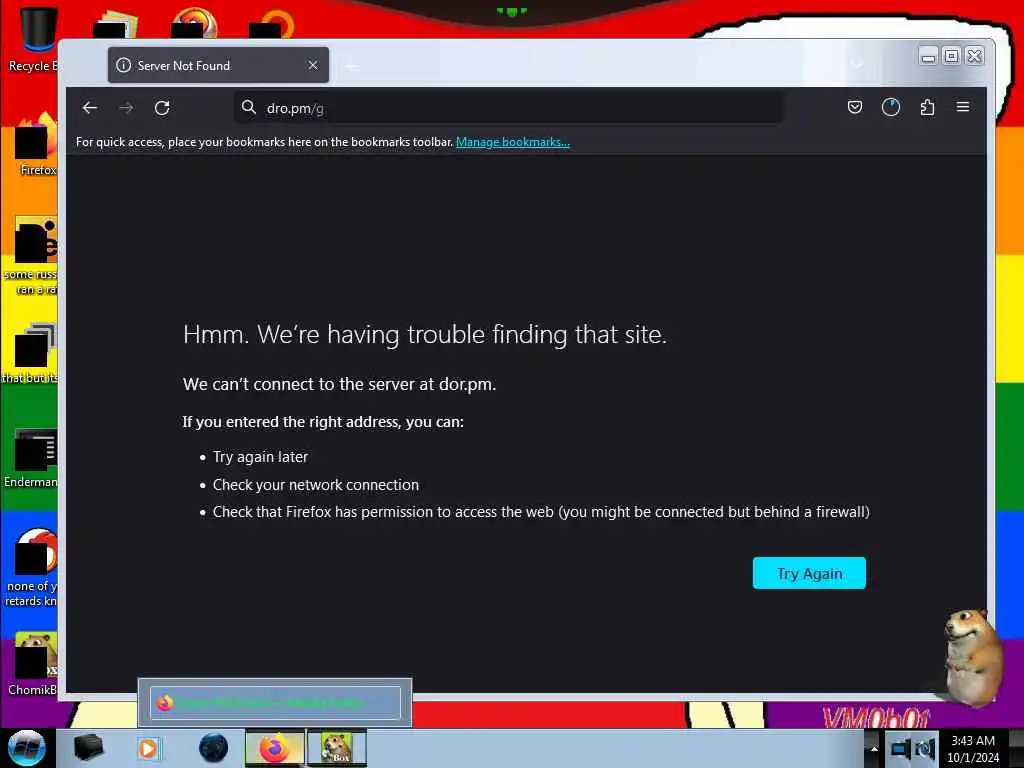Open the media player taskbar icon
Viewport: 1024px width, 768px height.
pyautogui.click(x=148, y=748)
